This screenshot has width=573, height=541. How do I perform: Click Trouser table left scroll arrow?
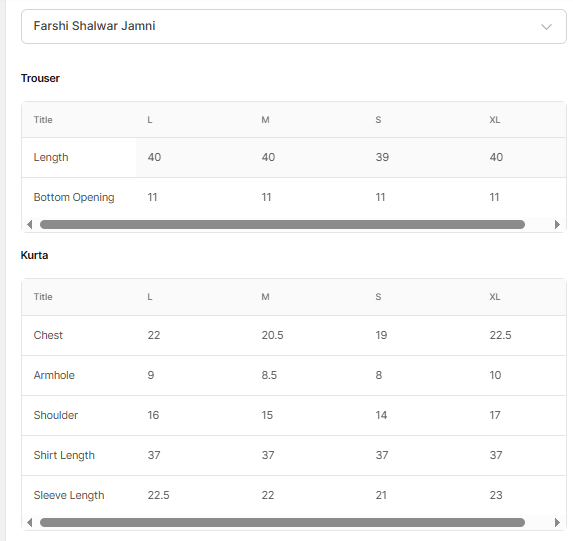[30, 224]
